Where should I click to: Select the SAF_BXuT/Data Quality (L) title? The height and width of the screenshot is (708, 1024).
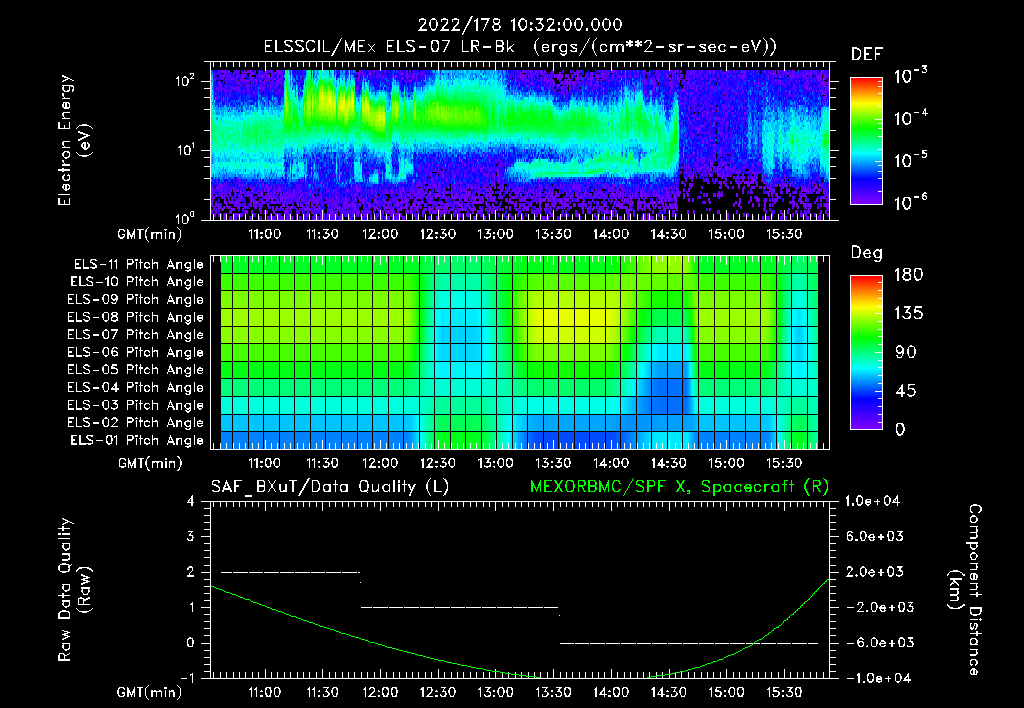(330, 487)
